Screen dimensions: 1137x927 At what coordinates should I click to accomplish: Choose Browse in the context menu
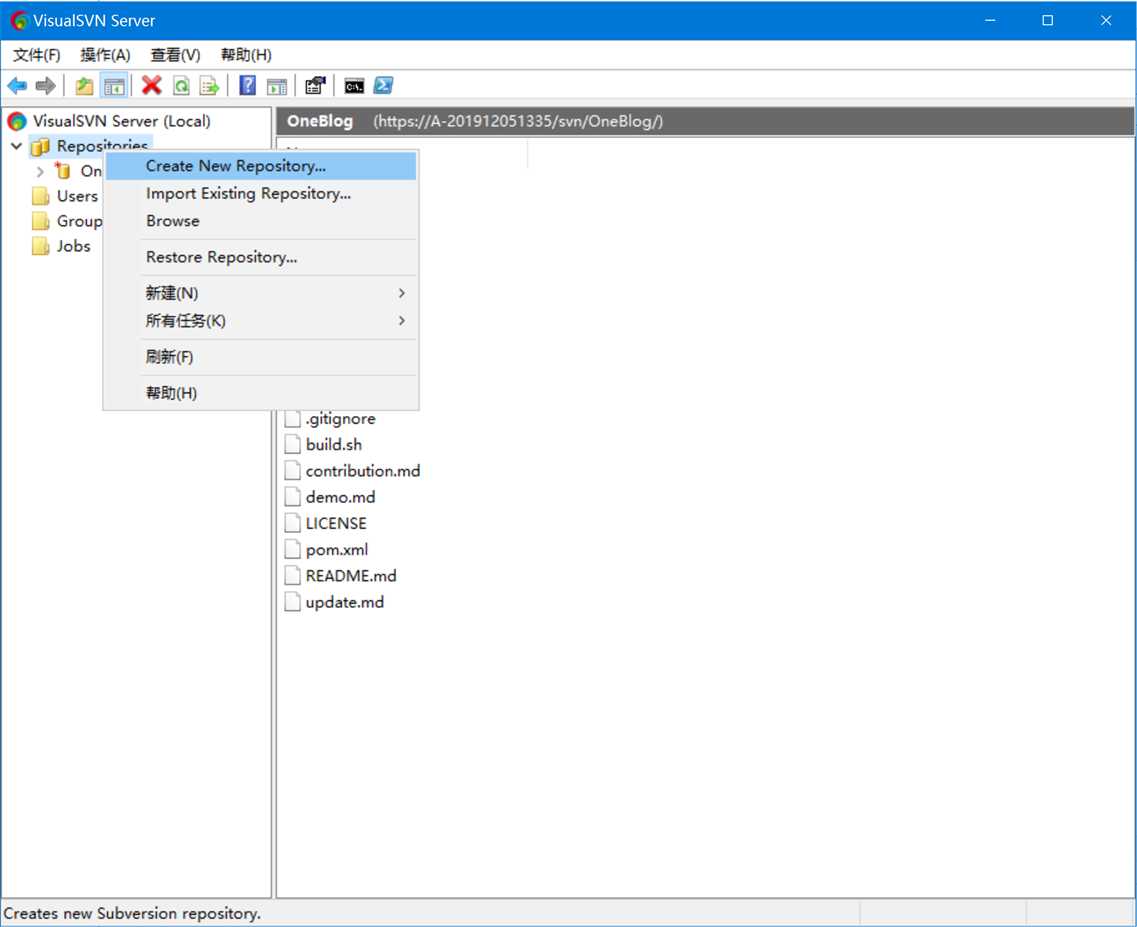[261, 221]
